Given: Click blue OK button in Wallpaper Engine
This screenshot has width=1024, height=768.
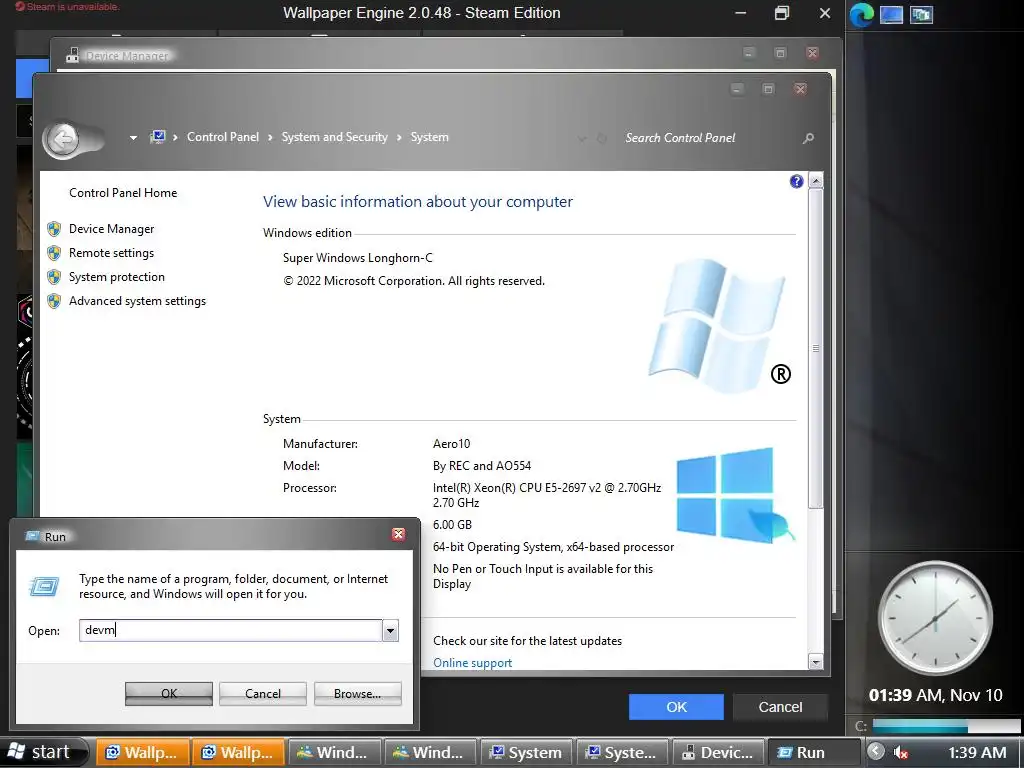Looking at the screenshot, I should (676, 707).
